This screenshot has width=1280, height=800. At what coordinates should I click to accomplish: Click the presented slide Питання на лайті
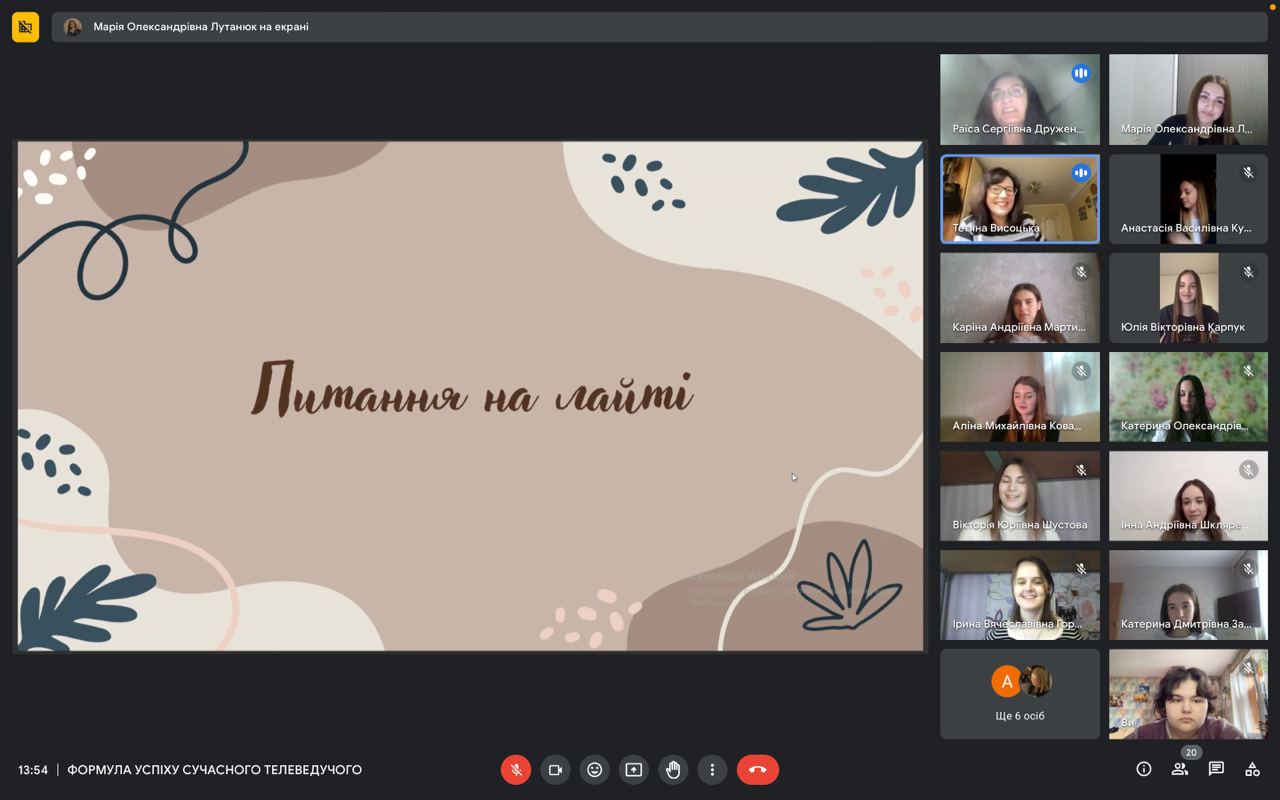tap(470, 397)
